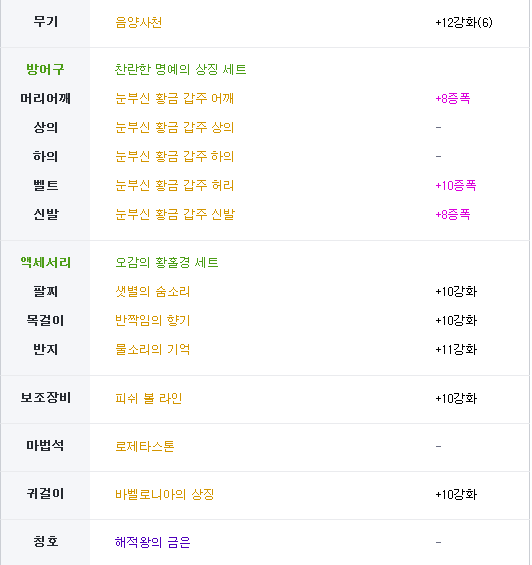Open 해적왕의 금은 title link

click(152, 542)
